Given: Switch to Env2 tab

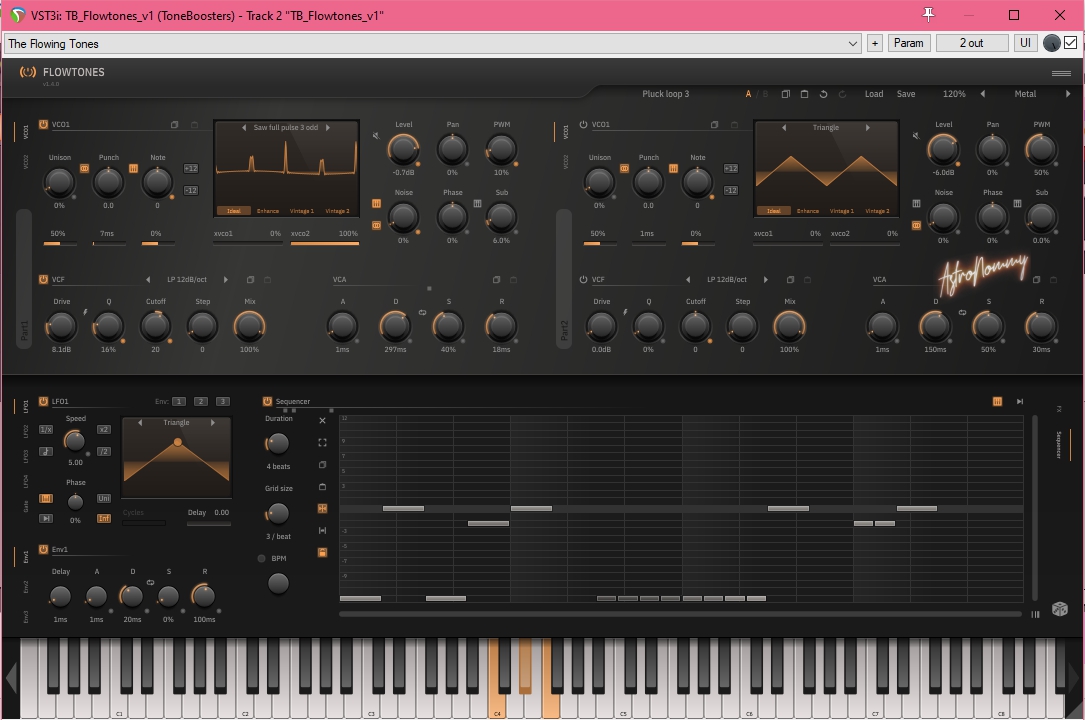Looking at the screenshot, I should pos(26,587).
